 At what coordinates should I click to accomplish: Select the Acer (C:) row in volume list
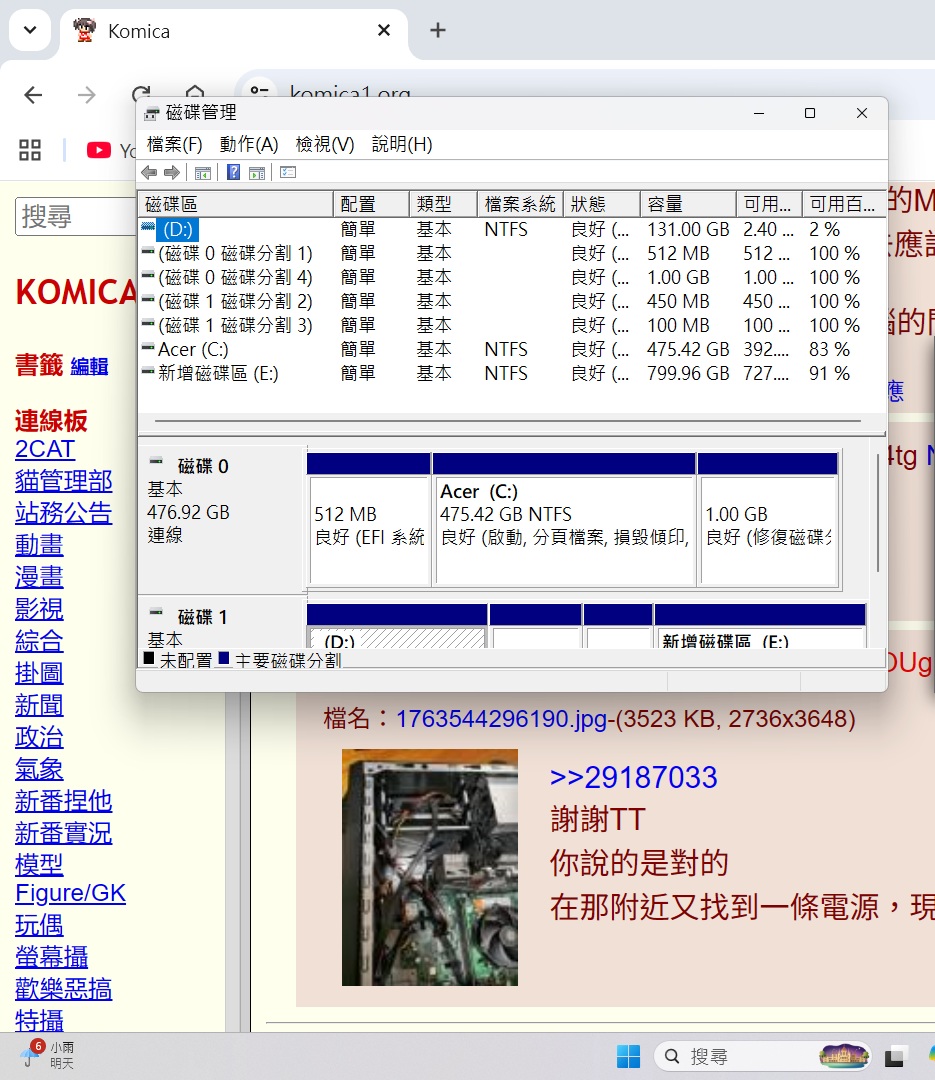click(x=190, y=349)
